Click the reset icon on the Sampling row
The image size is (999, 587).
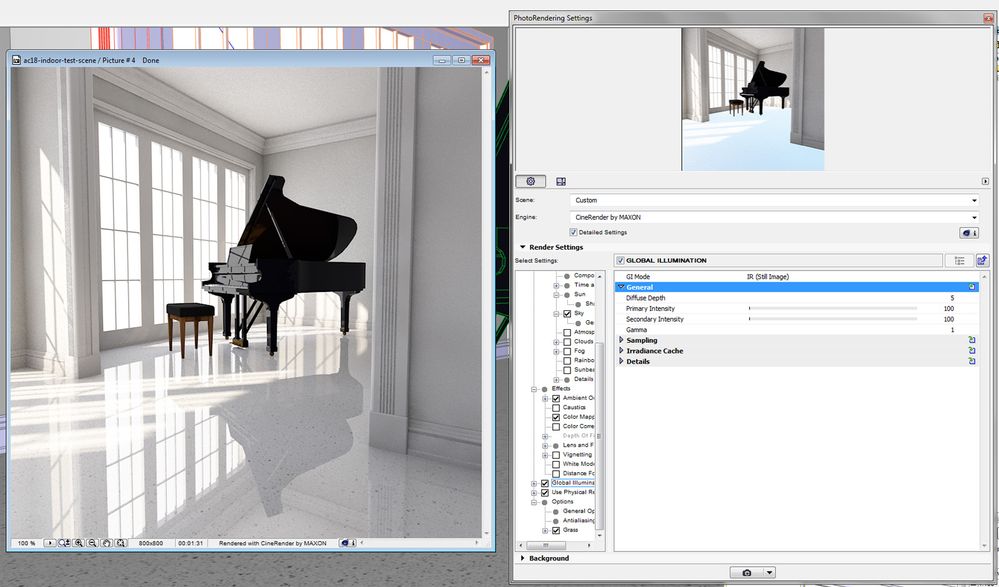point(972,340)
